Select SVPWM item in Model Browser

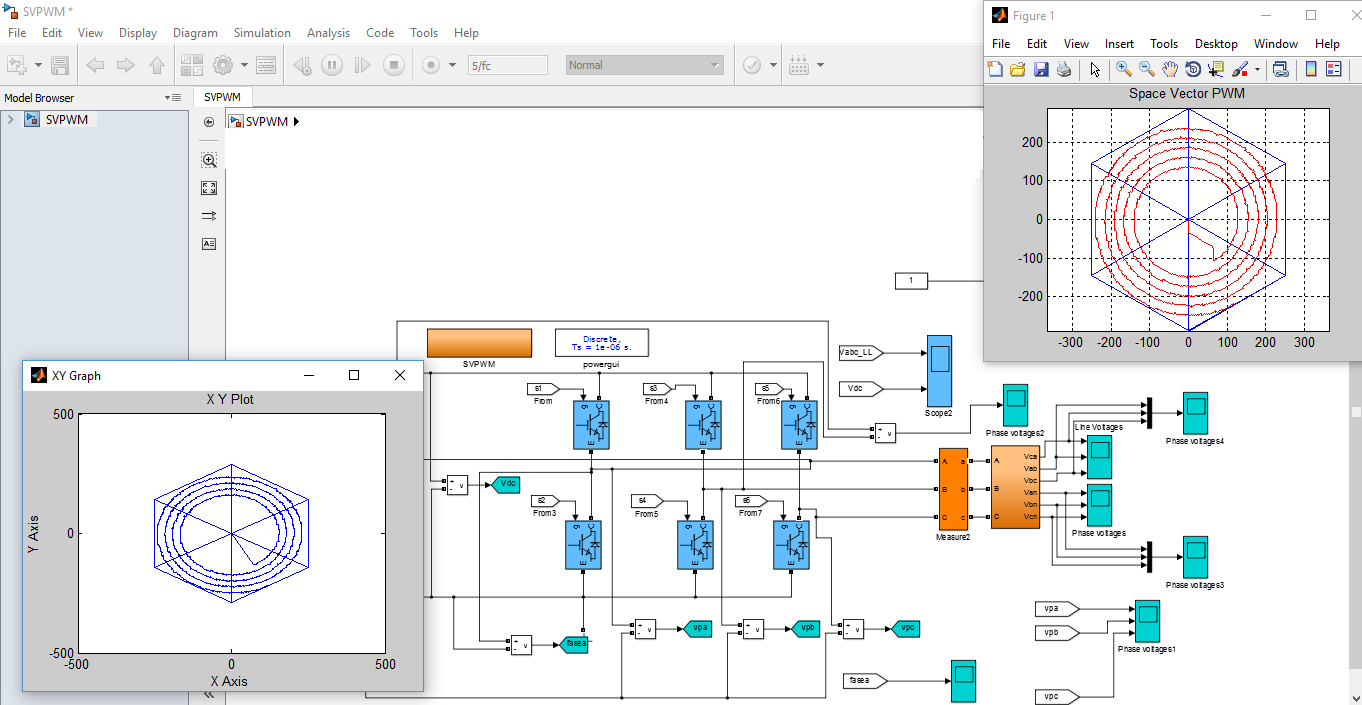click(x=66, y=120)
